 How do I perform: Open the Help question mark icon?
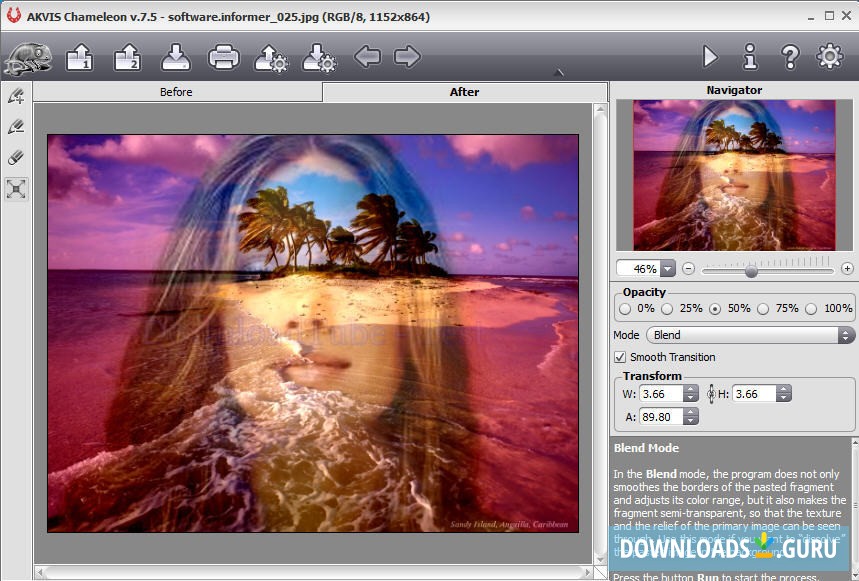[790, 57]
